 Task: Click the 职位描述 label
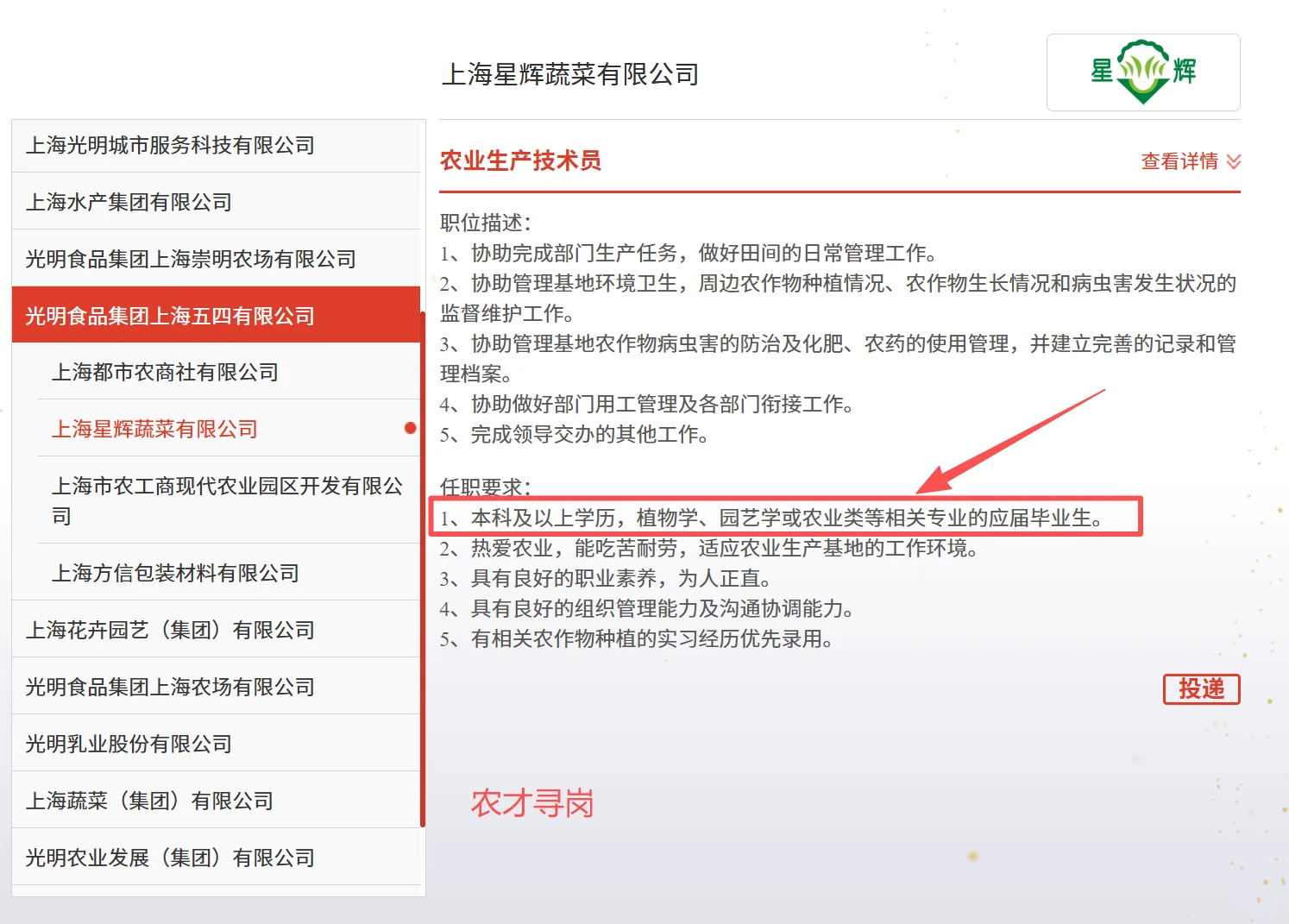(x=486, y=223)
